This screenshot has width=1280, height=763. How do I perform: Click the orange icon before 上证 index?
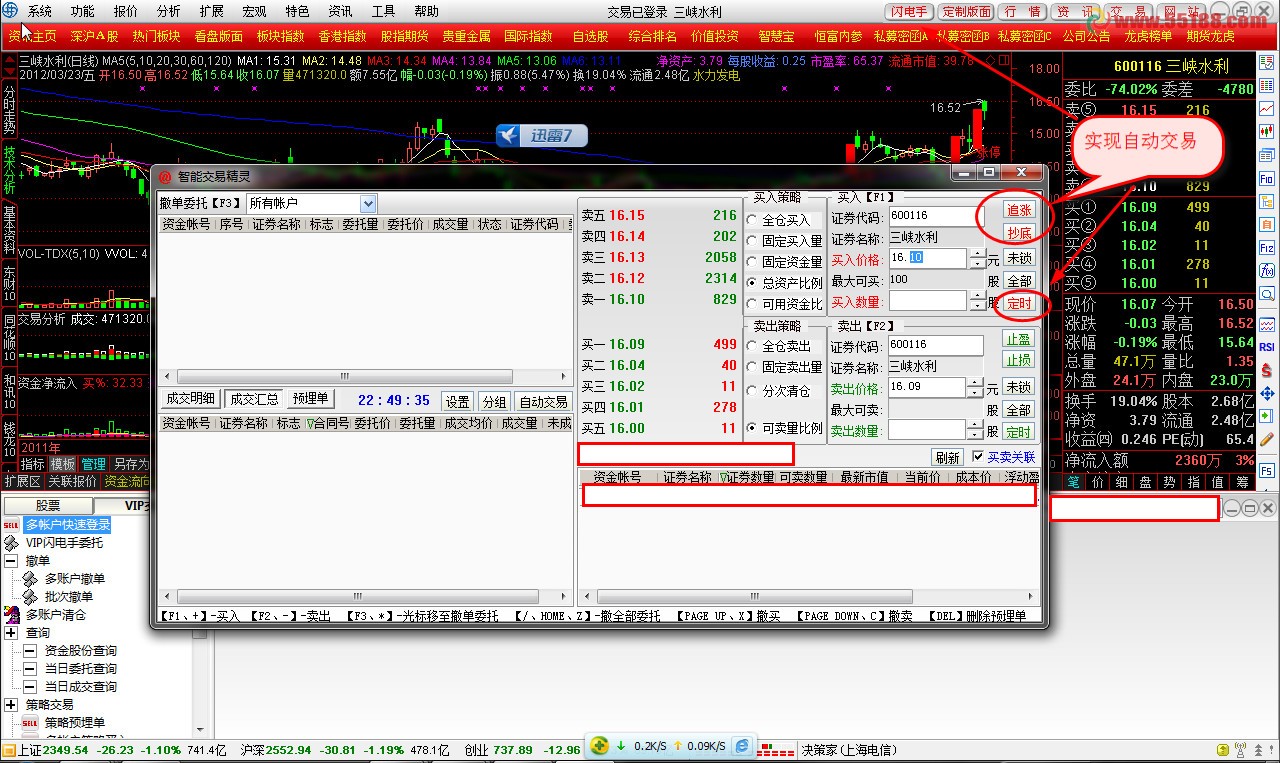tap(9, 749)
